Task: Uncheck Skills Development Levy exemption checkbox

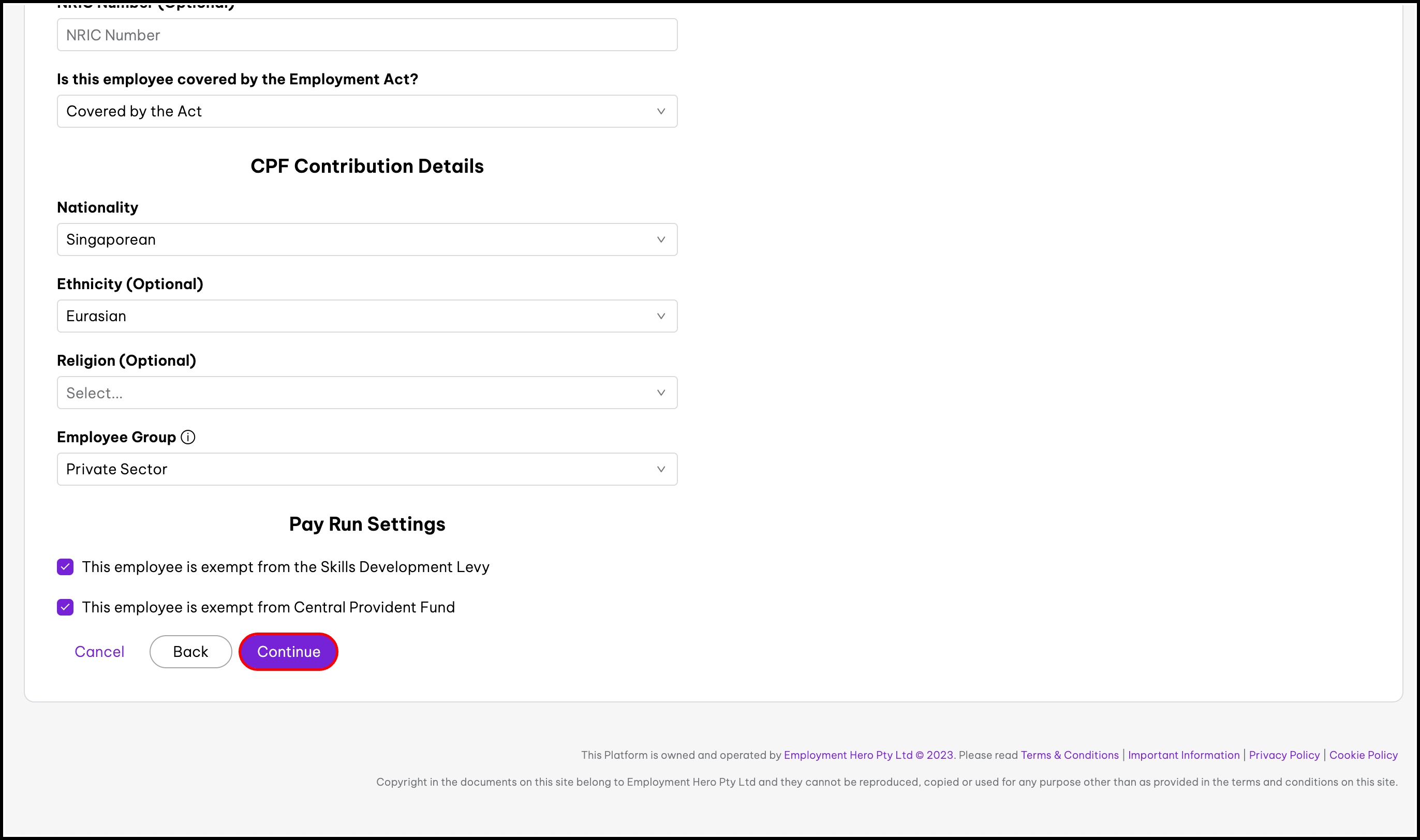Action: [x=65, y=566]
